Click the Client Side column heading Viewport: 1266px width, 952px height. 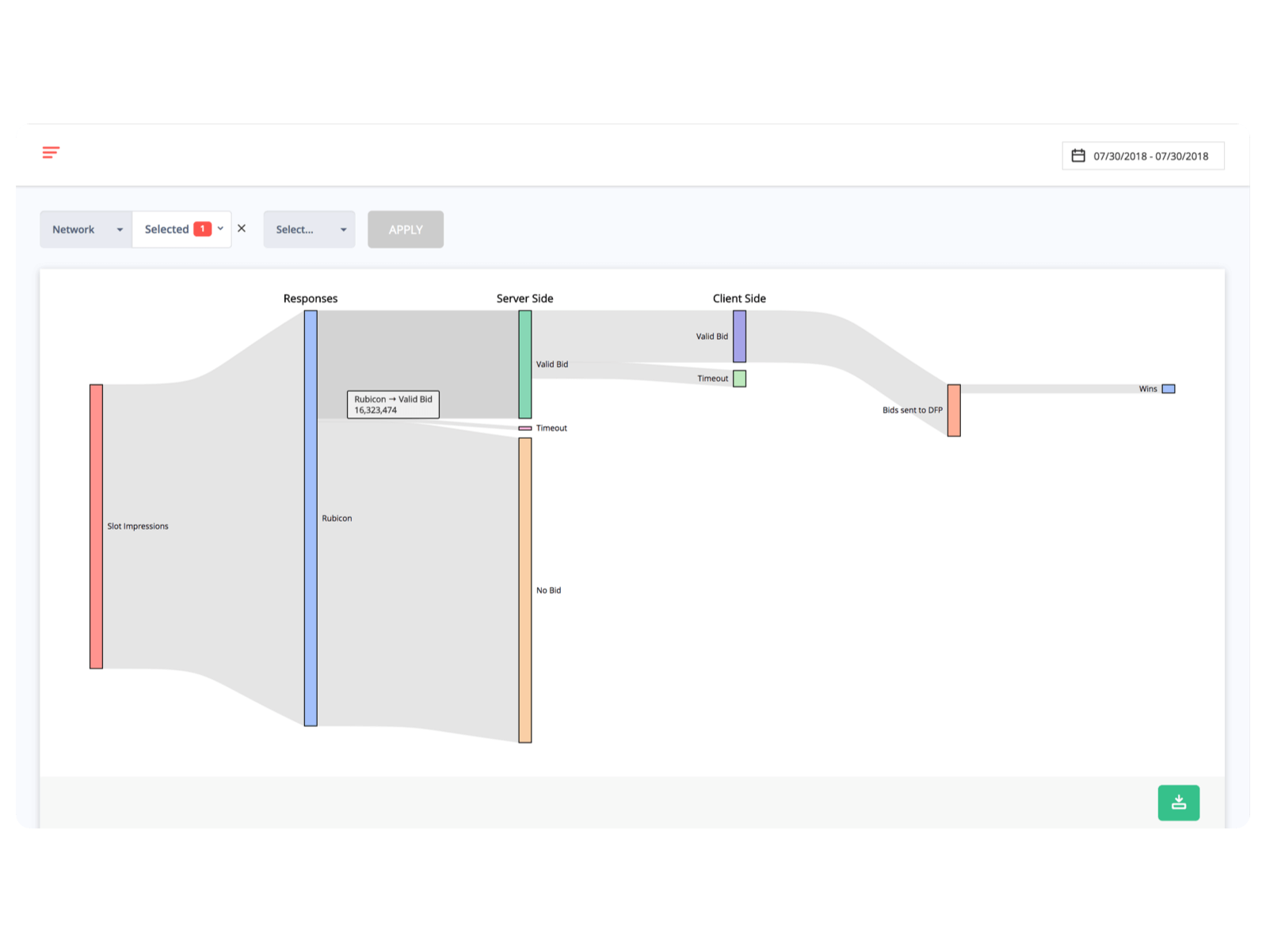point(739,299)
